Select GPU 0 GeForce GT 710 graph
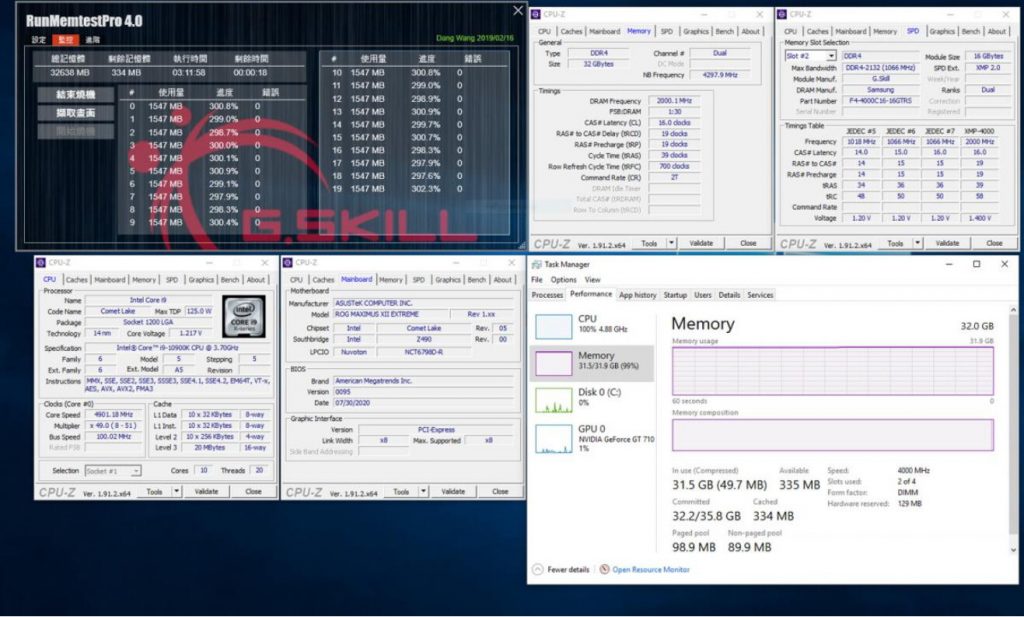This screenshot has width=1024, height=617. (x=553, y=438)
